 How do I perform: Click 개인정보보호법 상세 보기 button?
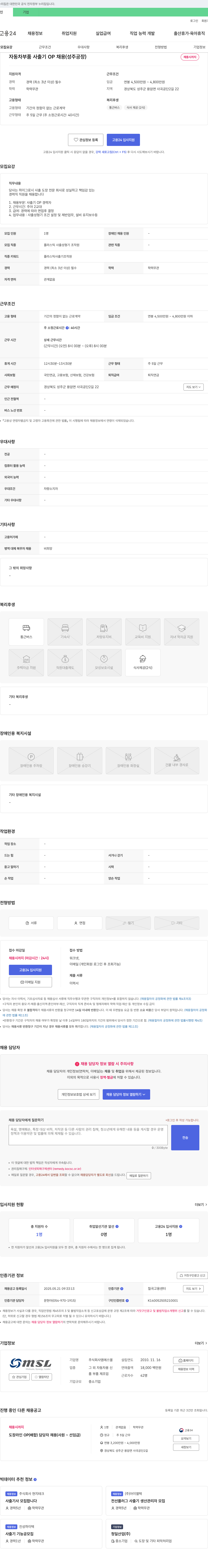[x=78, y=1094]
